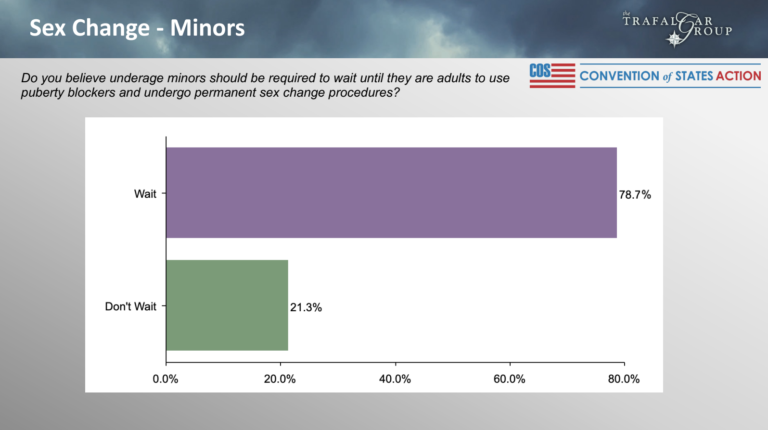Select the green Don't Wait bar

[x=226, y=305]
